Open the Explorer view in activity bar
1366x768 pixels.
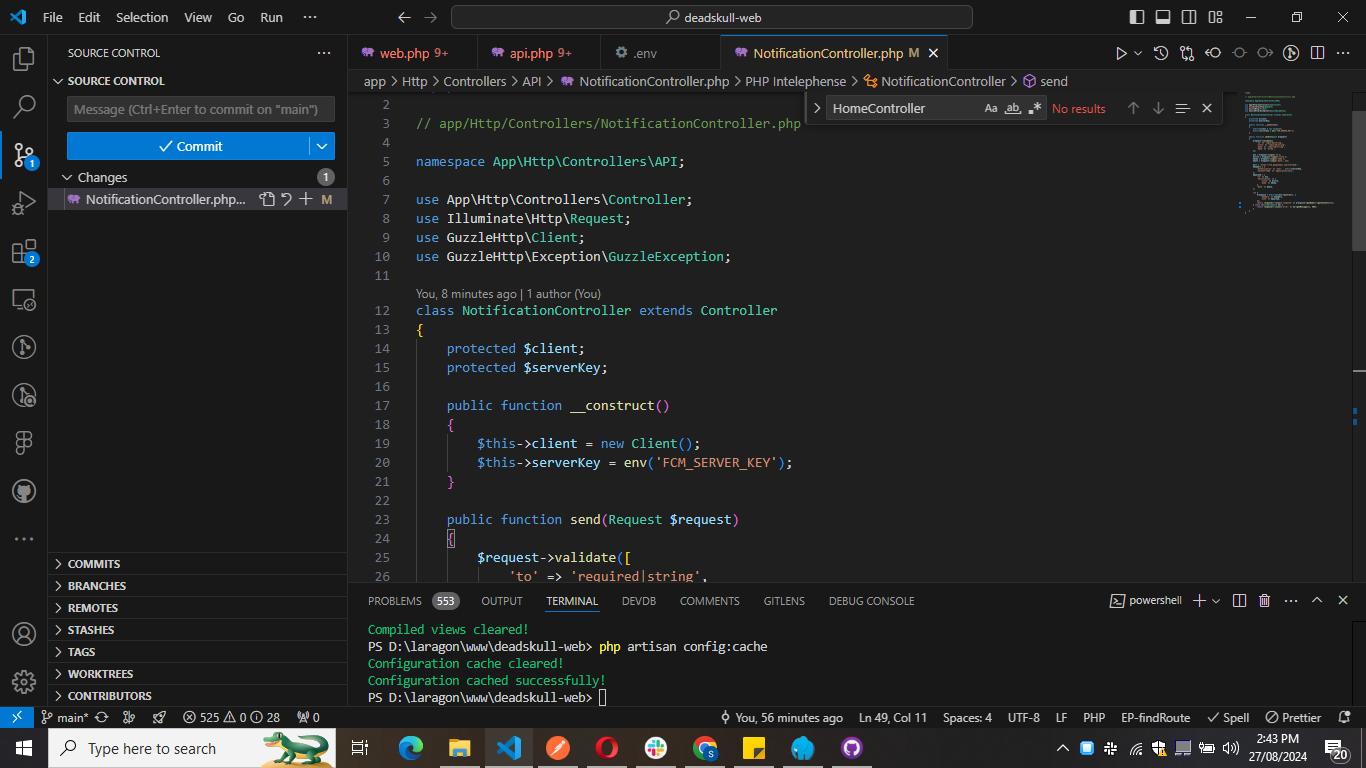coord(24,59)
